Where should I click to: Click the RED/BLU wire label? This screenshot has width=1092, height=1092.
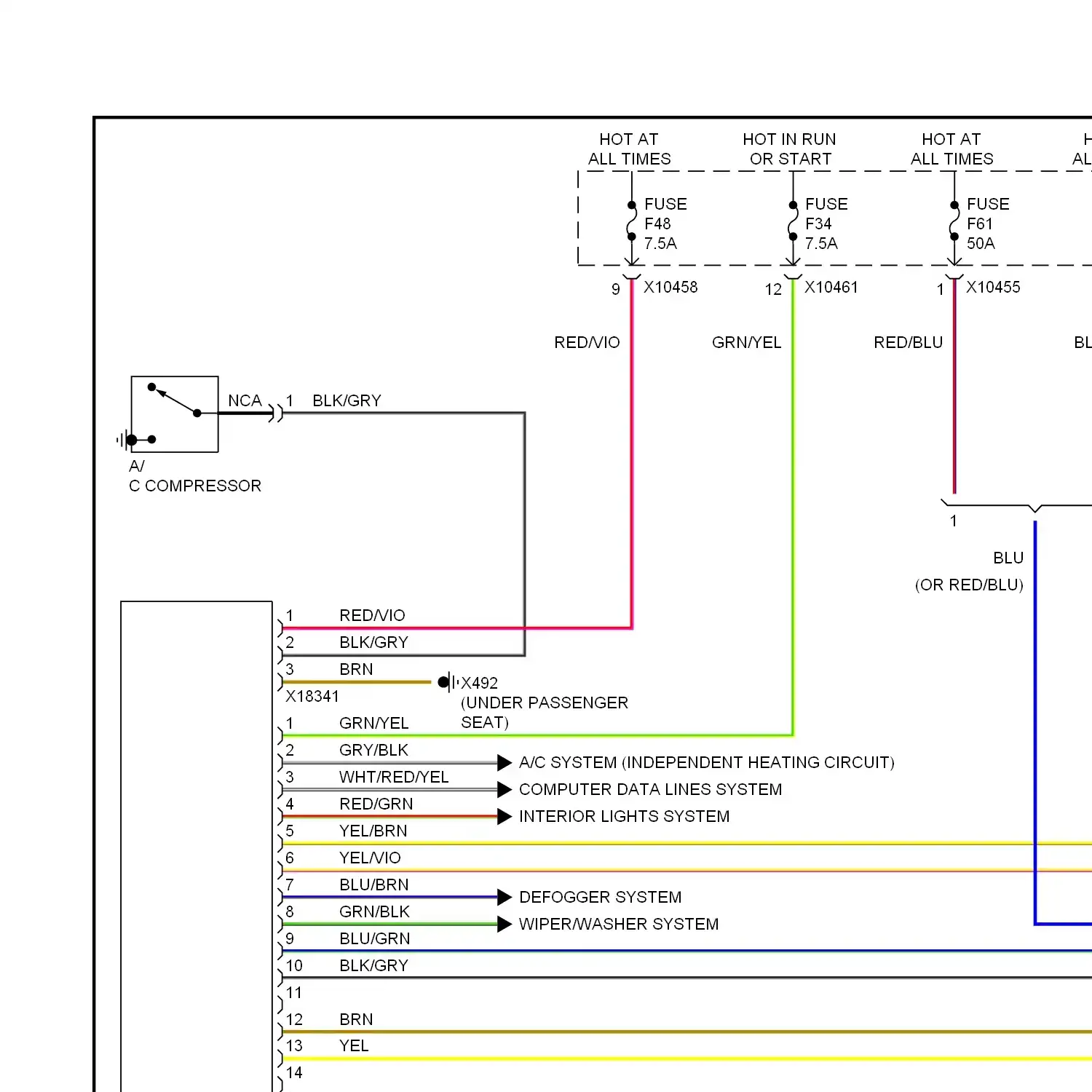[x=908, y=342]
